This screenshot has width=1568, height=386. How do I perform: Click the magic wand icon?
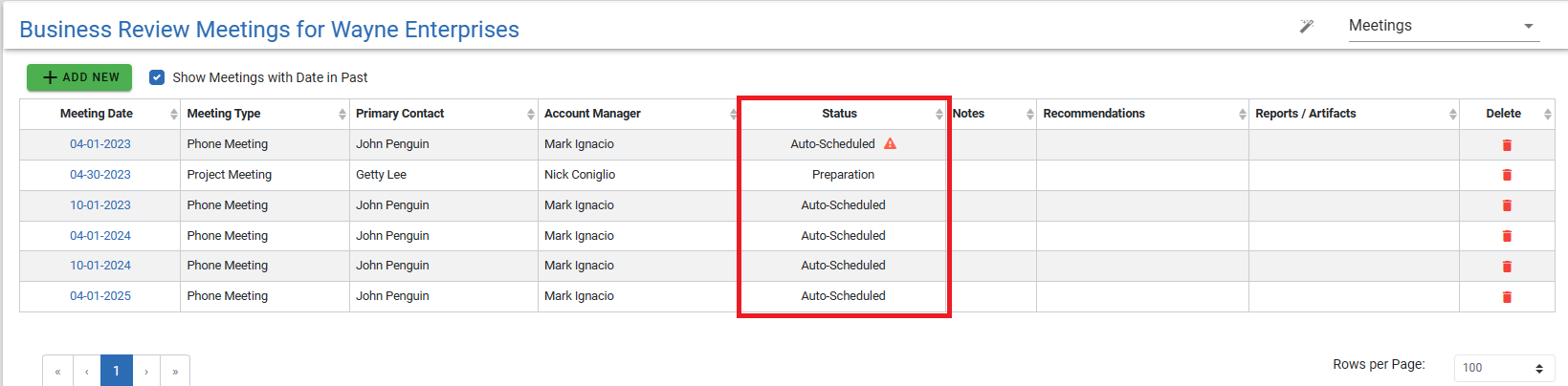pos(1307,27)
